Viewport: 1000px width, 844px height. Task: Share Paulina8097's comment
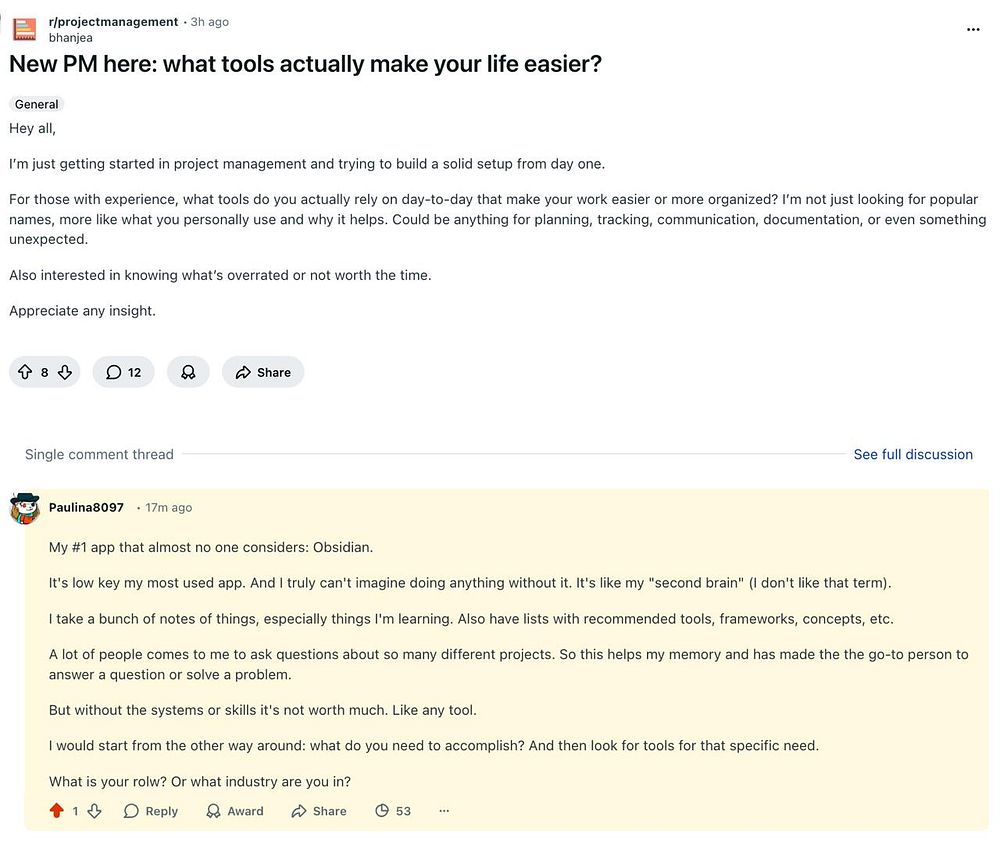coord(319,811)
